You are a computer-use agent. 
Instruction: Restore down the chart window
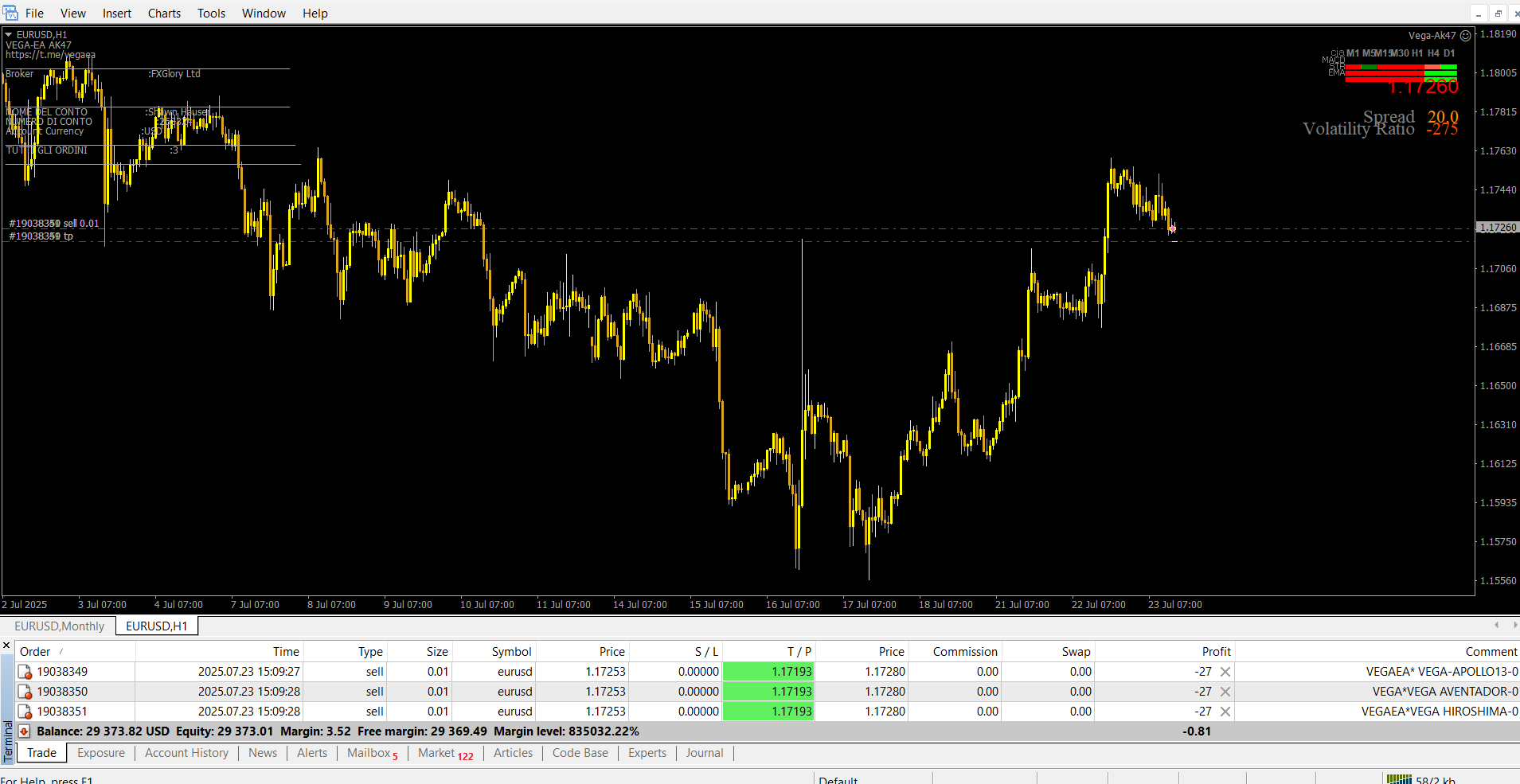point(1498,14)
